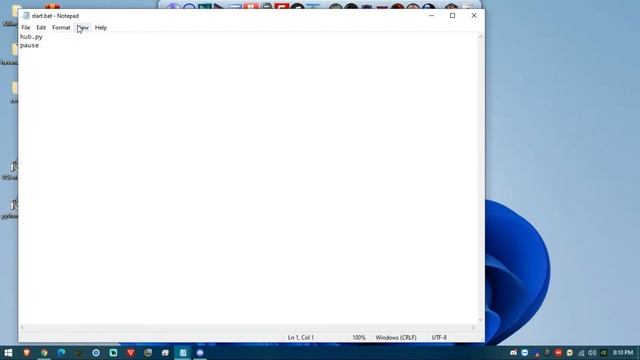Click the vertical scrollbar up arrow

point(480,37)
